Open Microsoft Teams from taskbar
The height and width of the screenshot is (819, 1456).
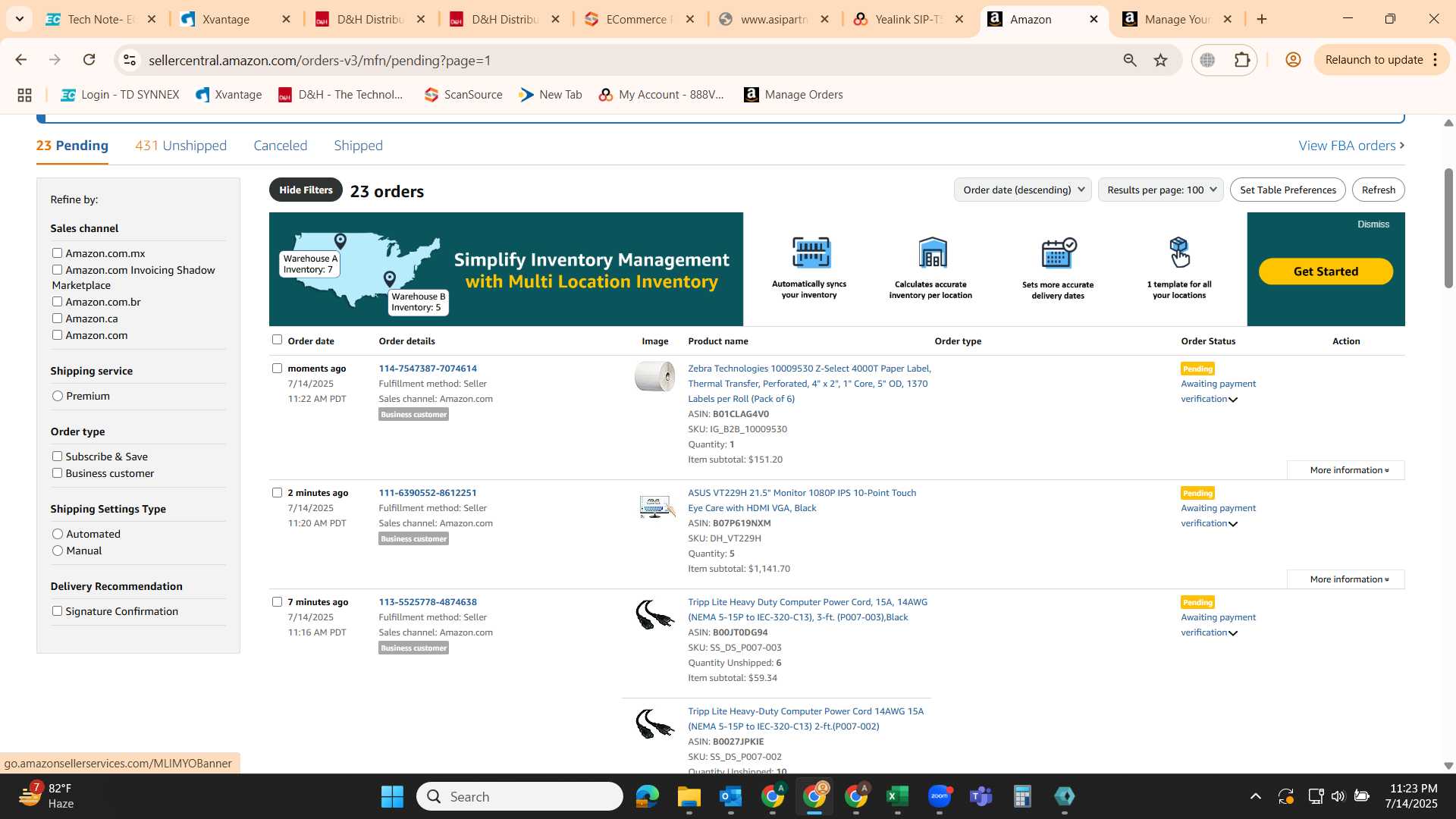click(981, 796)
